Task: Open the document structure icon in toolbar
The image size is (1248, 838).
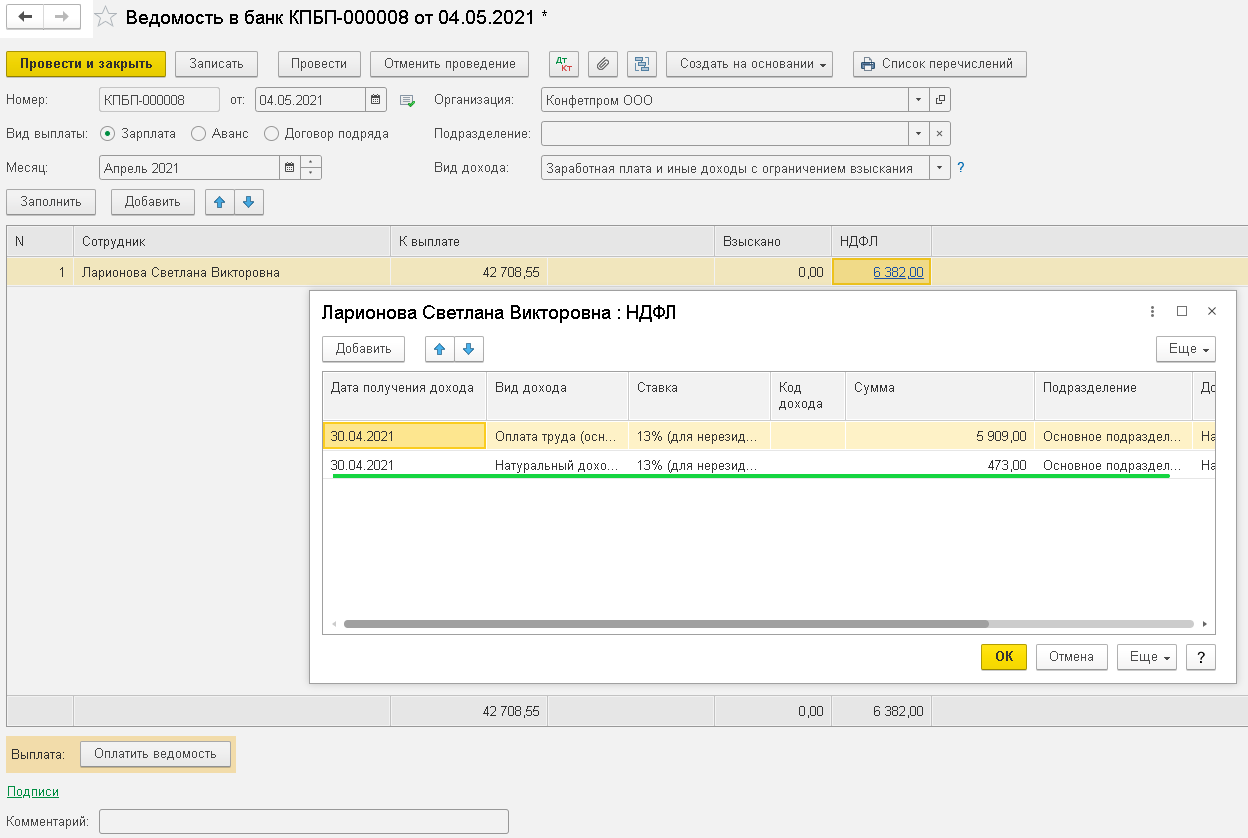Action: coord(641,64)
